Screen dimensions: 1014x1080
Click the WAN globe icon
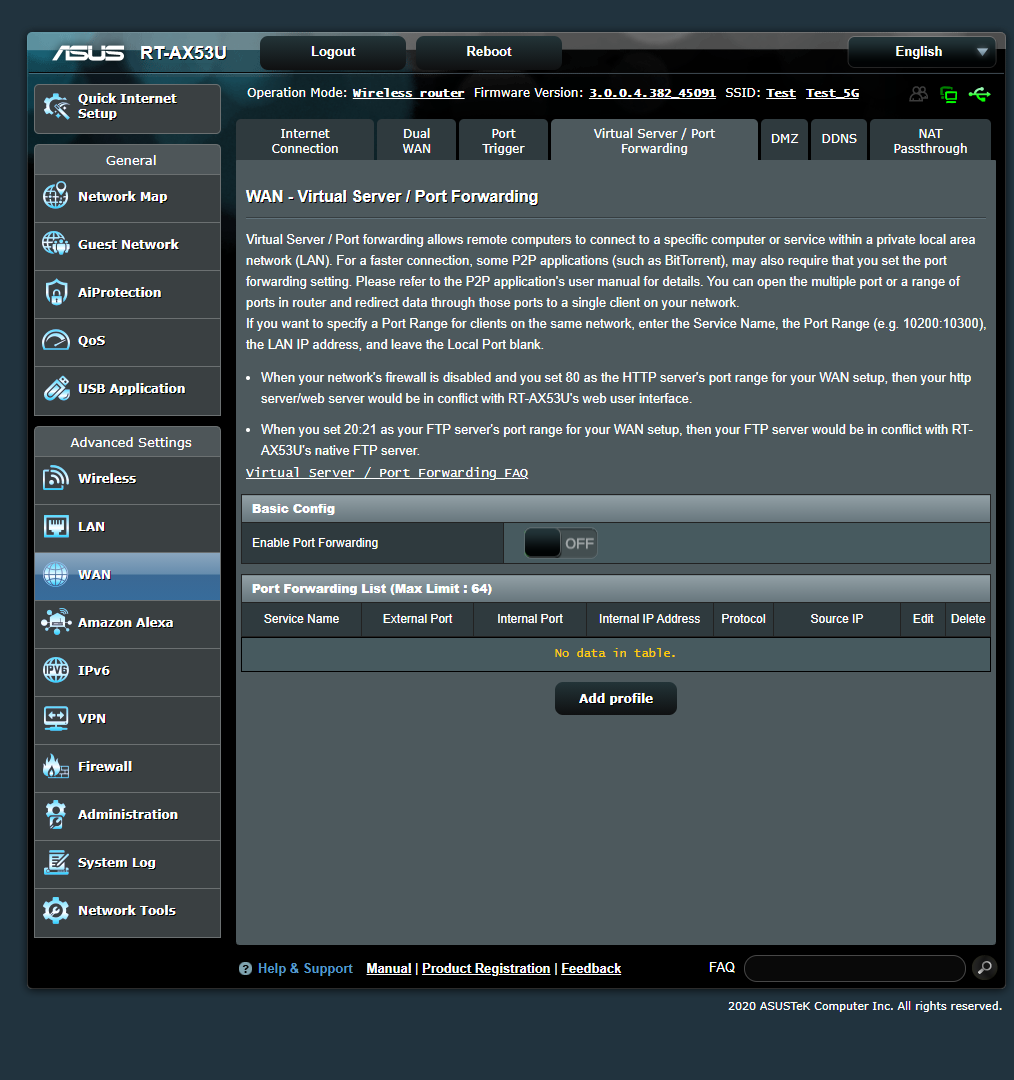56,574
